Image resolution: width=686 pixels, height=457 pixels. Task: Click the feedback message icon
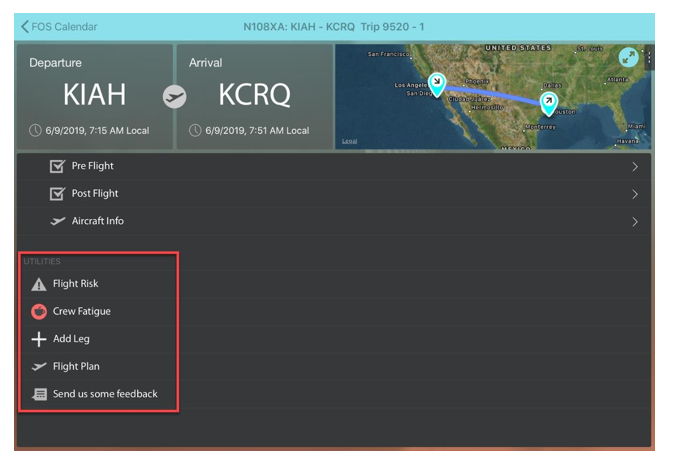pos(39,394)
